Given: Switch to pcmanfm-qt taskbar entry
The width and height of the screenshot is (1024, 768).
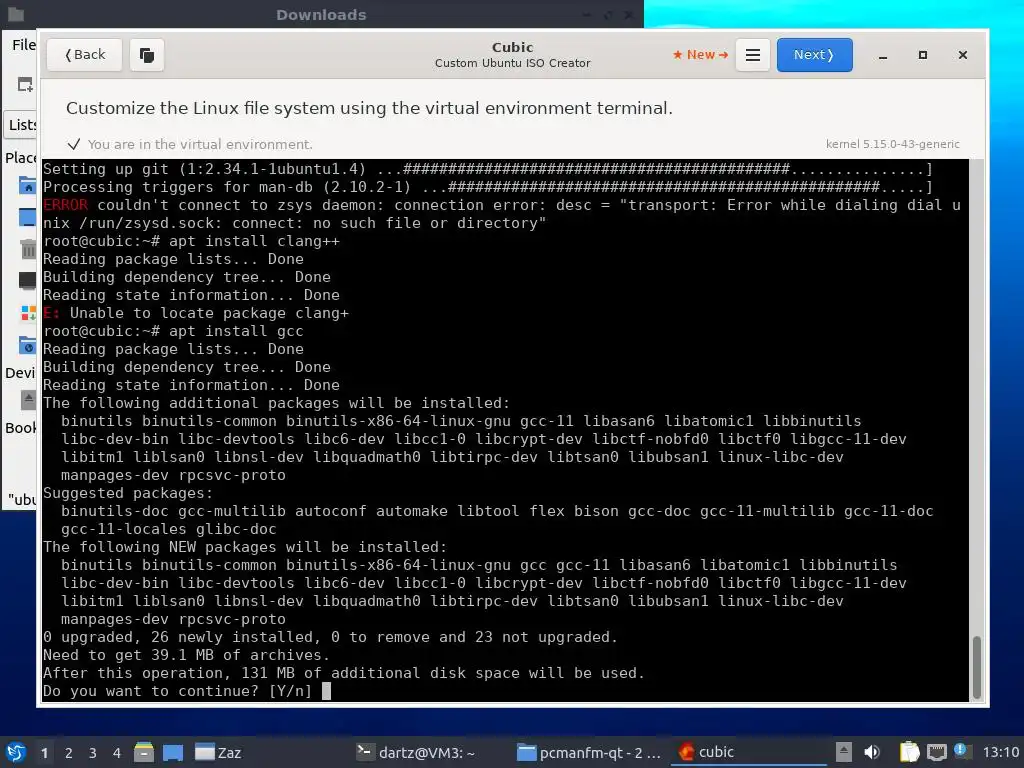Looking at the screenshot, I should click(590, 752).
